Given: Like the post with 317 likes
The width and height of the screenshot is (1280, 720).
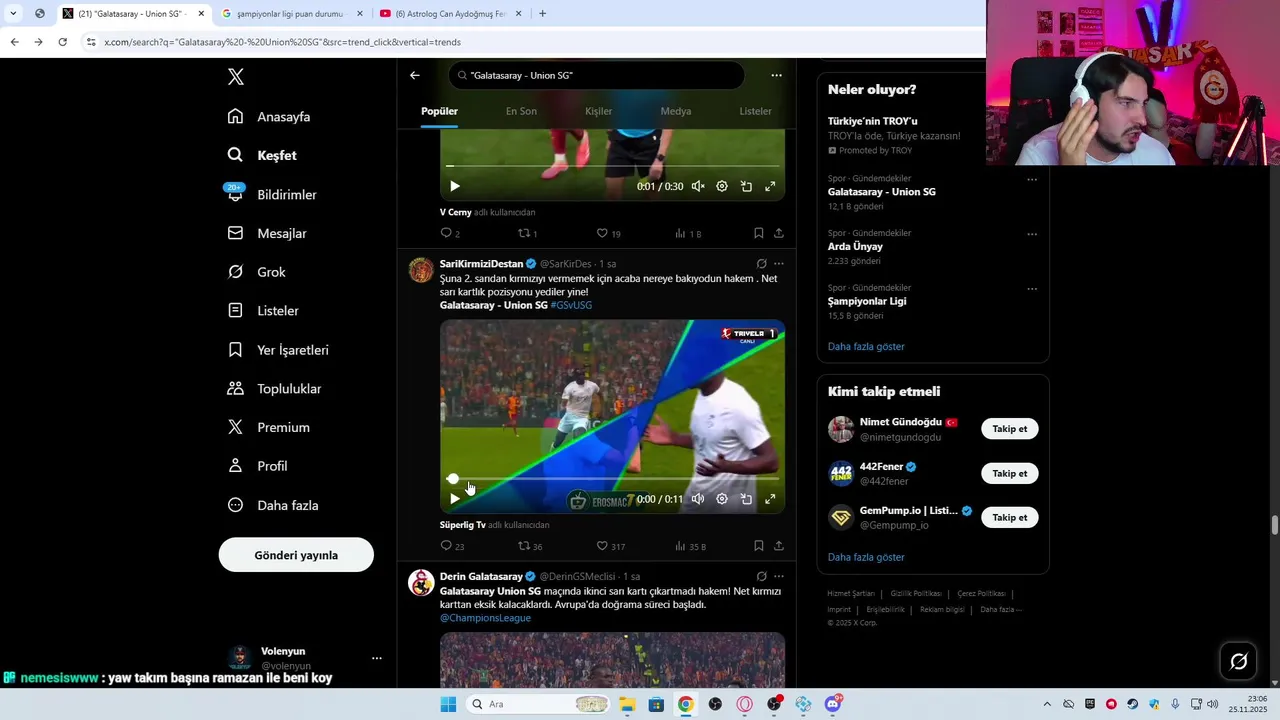Looking at the screenshot, I should (610, 546).
